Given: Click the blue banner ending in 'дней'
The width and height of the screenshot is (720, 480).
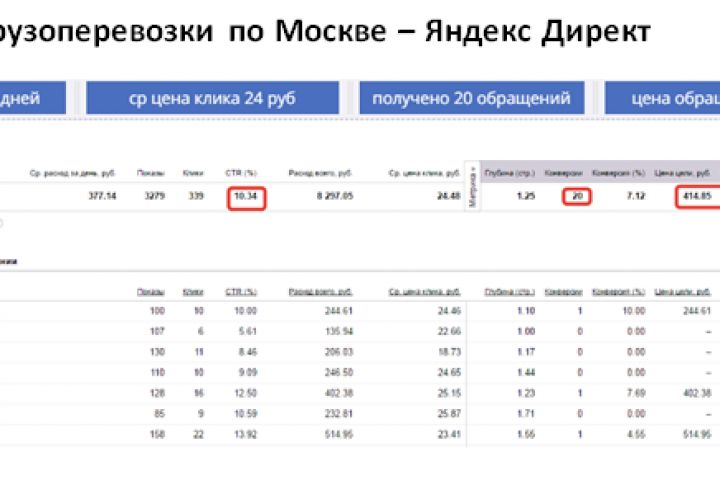Looking at the screenshot, I should (33, 98).
